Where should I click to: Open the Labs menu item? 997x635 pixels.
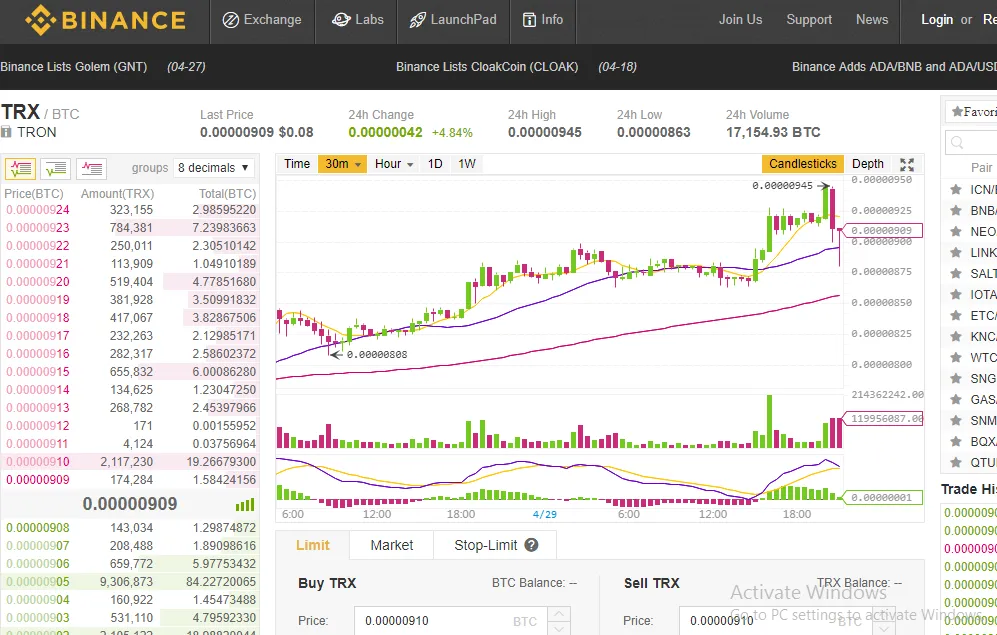[357, 20]
